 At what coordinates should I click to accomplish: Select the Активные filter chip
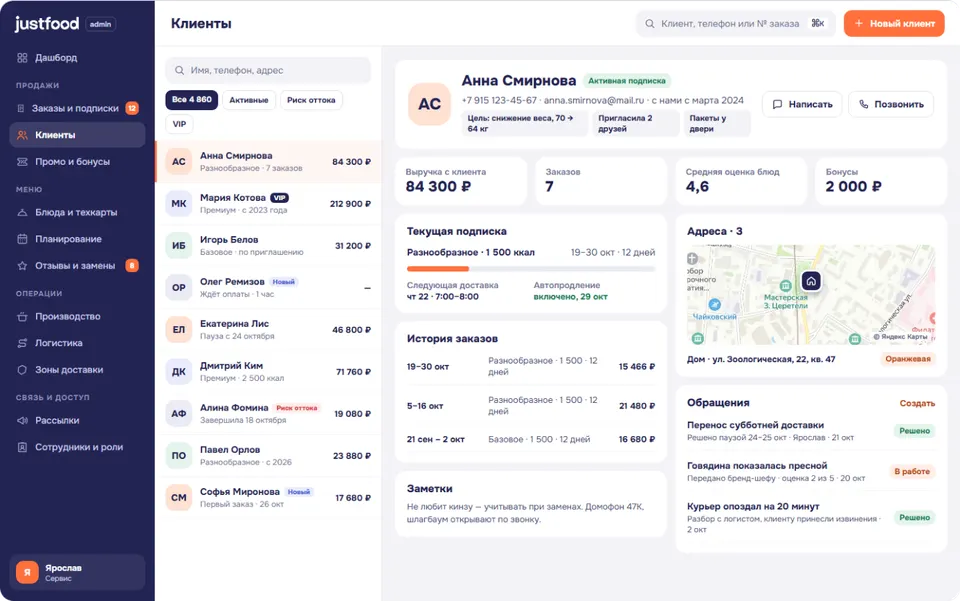(x=249, y=100)
